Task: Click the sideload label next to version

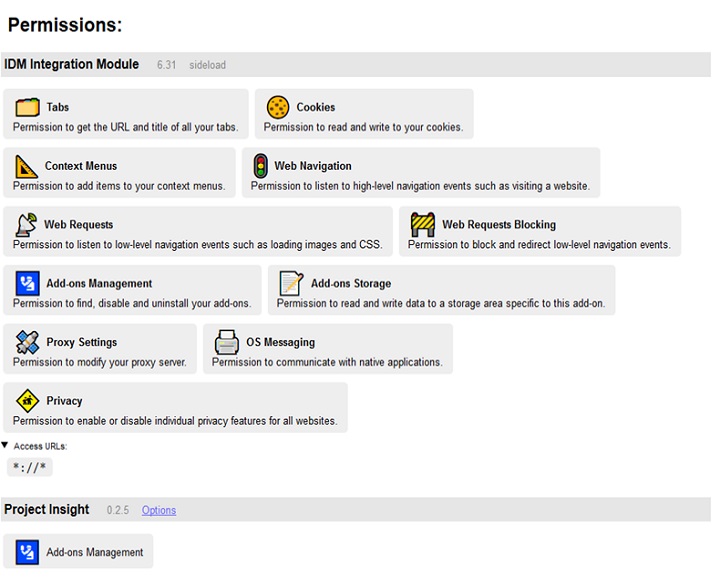Action: (x=207, y=66)
